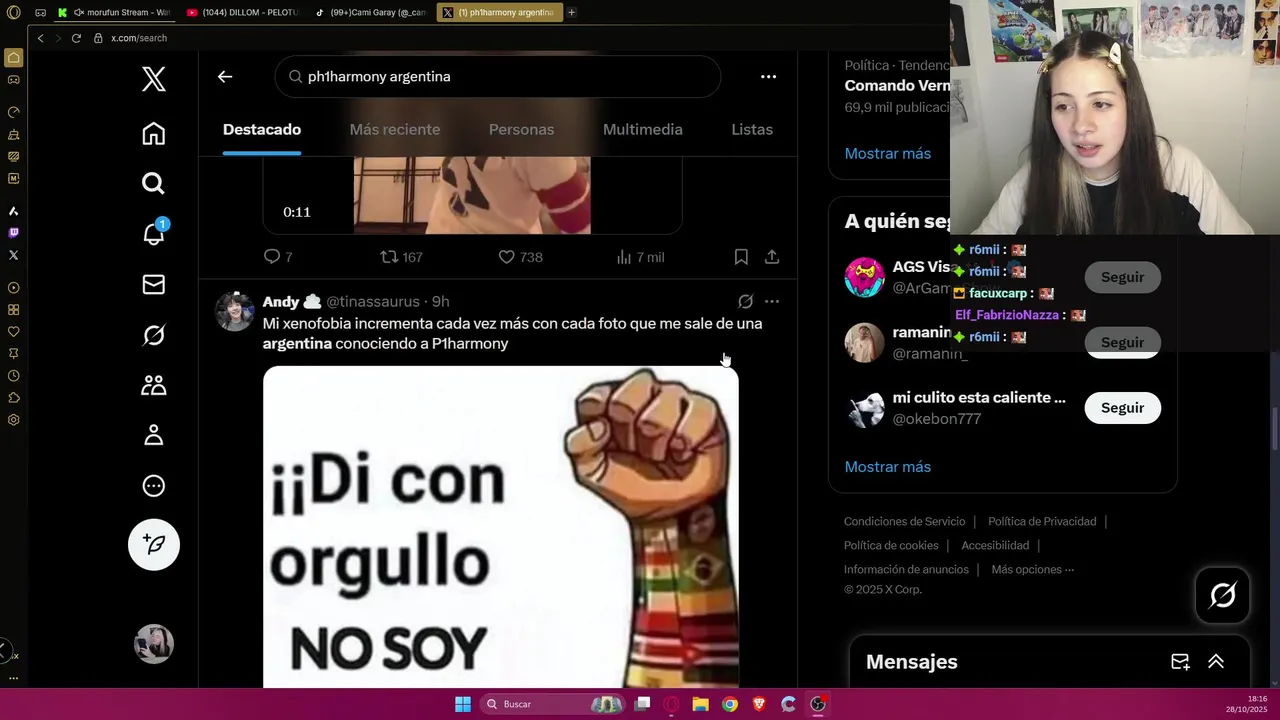
Task: Open Twitch in the Opera sidebar
Action: [13, 233]
